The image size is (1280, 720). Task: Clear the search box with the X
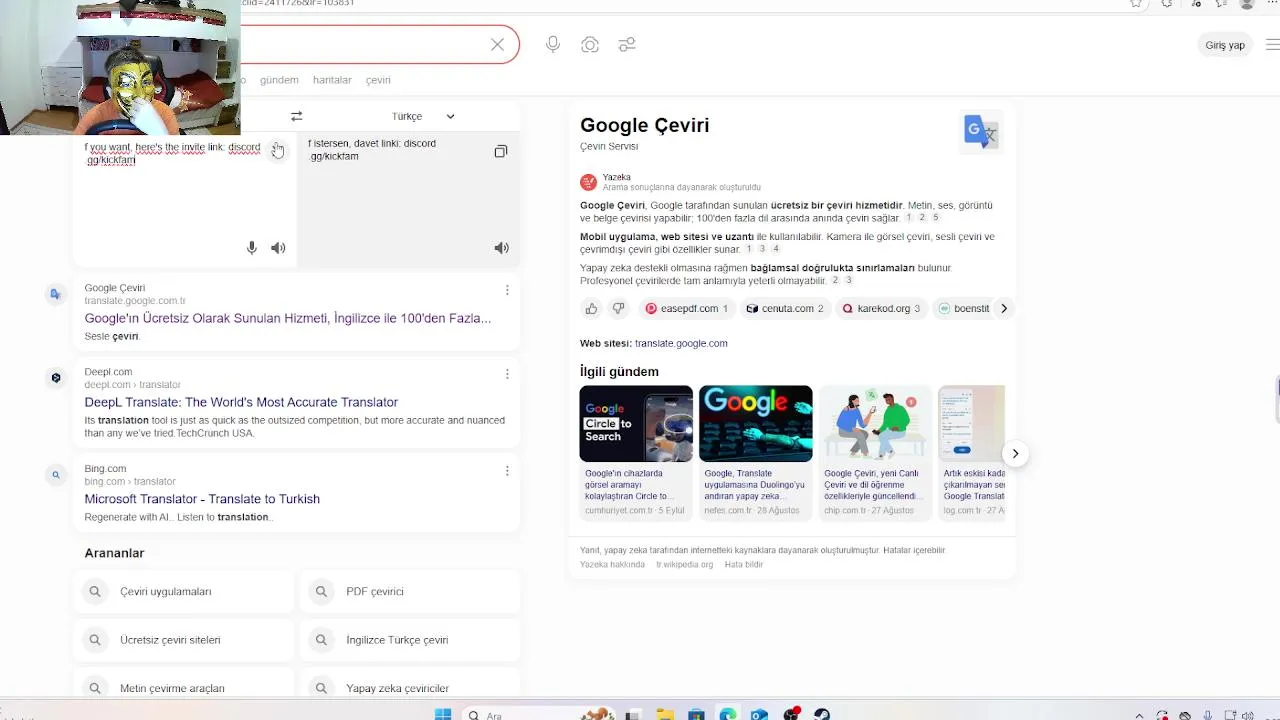497,45
